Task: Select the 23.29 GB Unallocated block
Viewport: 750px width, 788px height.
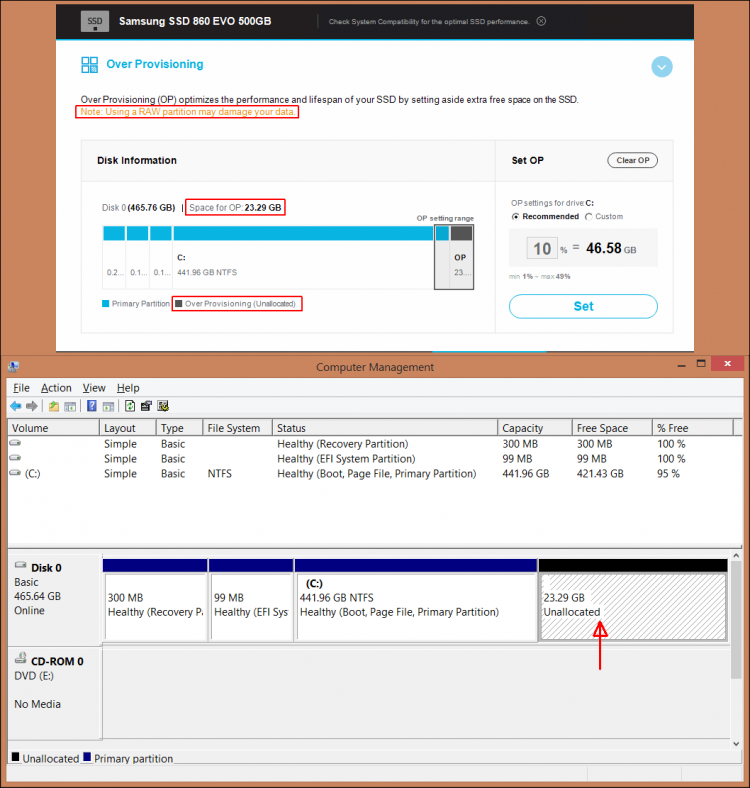Action: point(633,600)
